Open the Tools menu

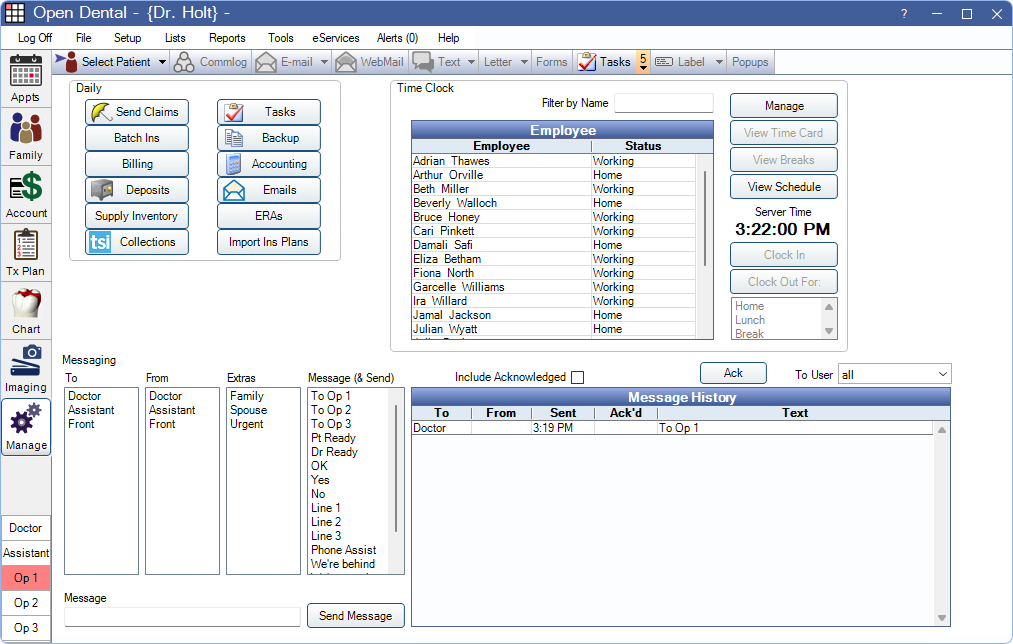pos(280,38)
